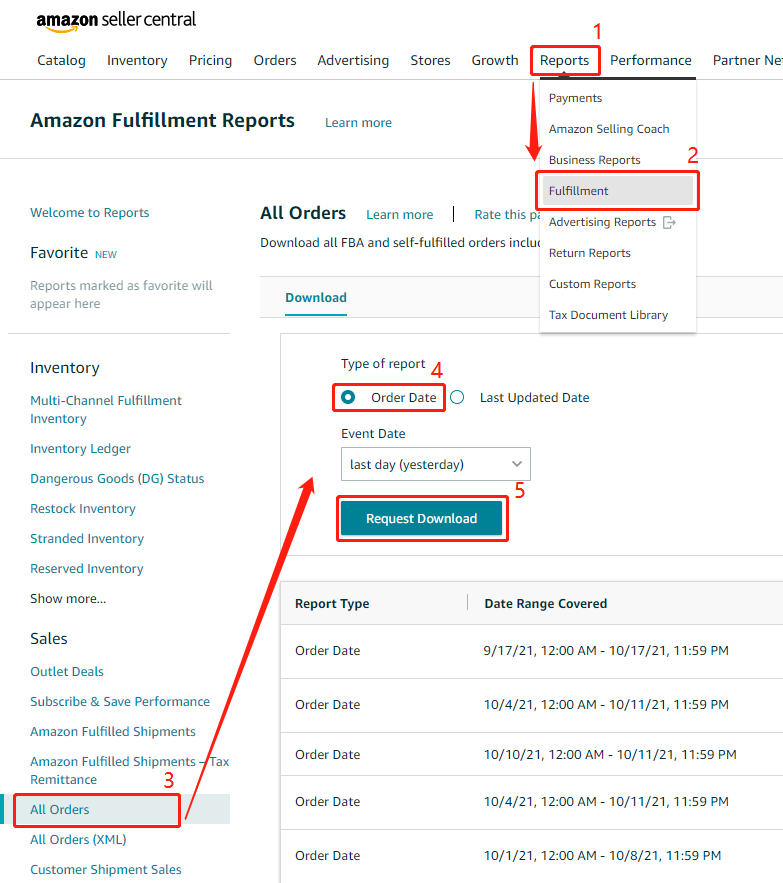
Task: Expand Inventory list with Show more...
Action: tap(68, 599)
